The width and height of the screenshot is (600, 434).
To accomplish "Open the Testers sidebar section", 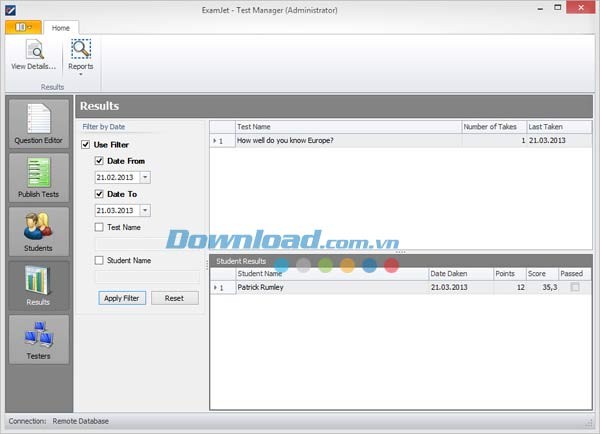I will (x=39, y=339).
